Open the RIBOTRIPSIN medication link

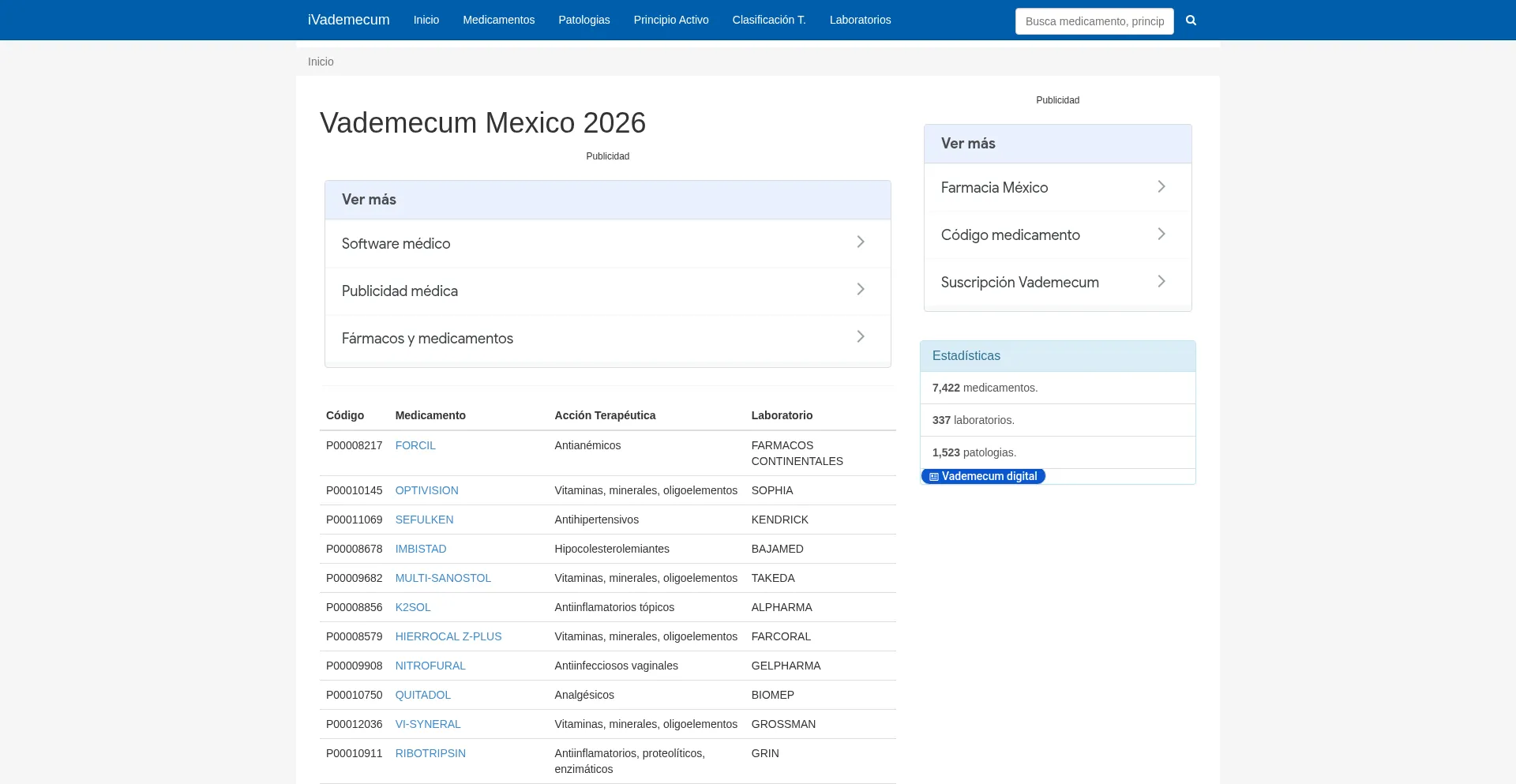click(x=430, y=753)
